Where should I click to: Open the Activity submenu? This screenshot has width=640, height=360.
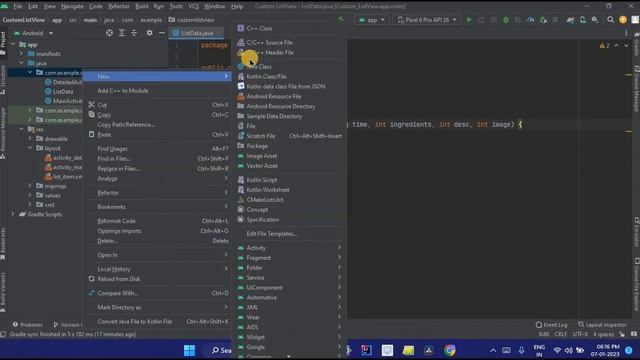point(289,248)
